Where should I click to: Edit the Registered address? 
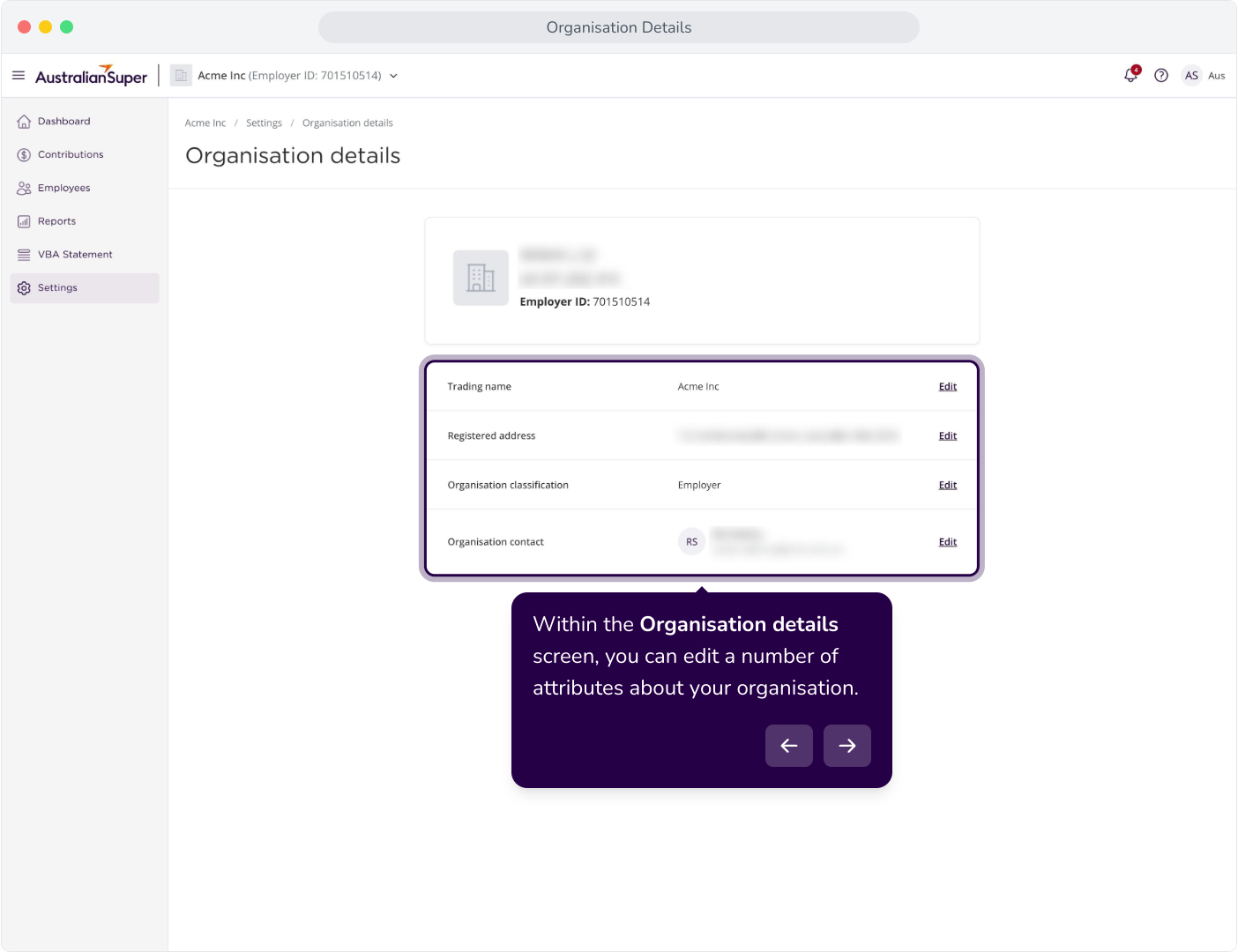[x=948, y=436]
